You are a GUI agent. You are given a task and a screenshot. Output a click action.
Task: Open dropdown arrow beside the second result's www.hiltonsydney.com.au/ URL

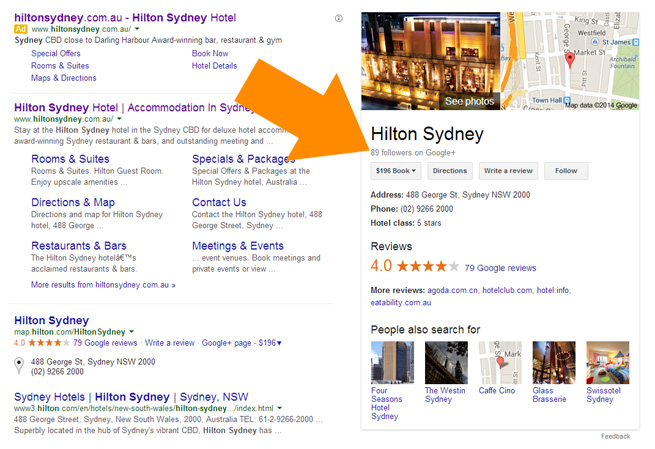119,119
